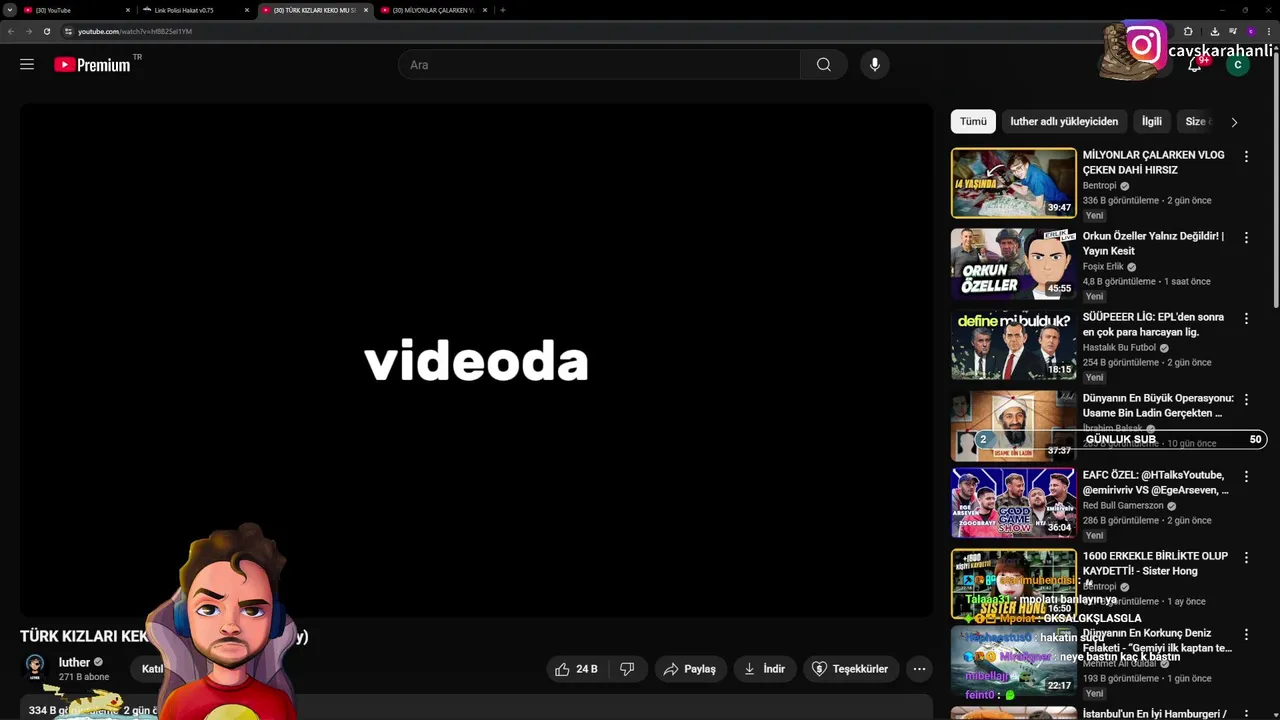Click the search magnifier button

click(823, 65)
